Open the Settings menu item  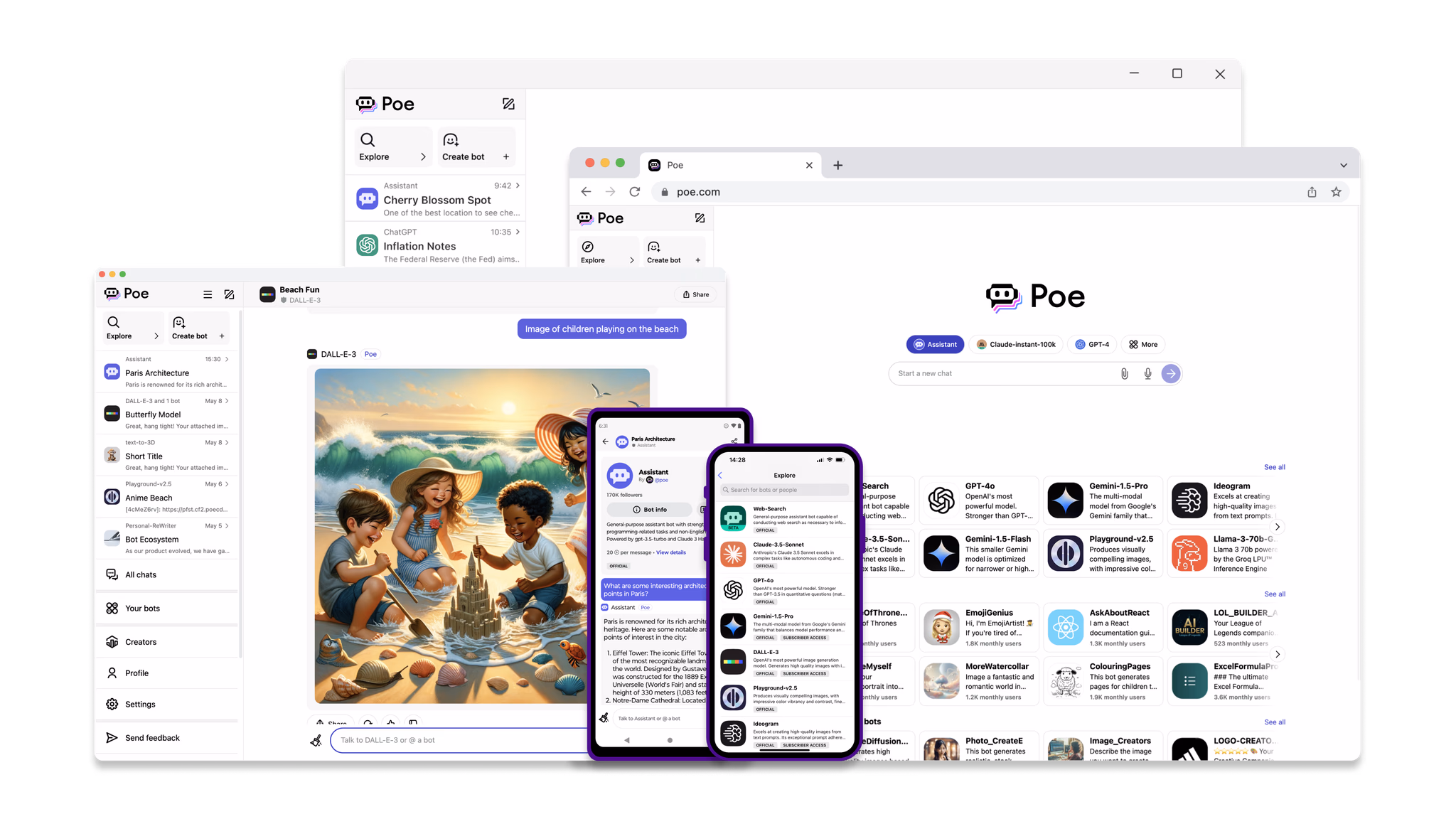coord(140,705)
